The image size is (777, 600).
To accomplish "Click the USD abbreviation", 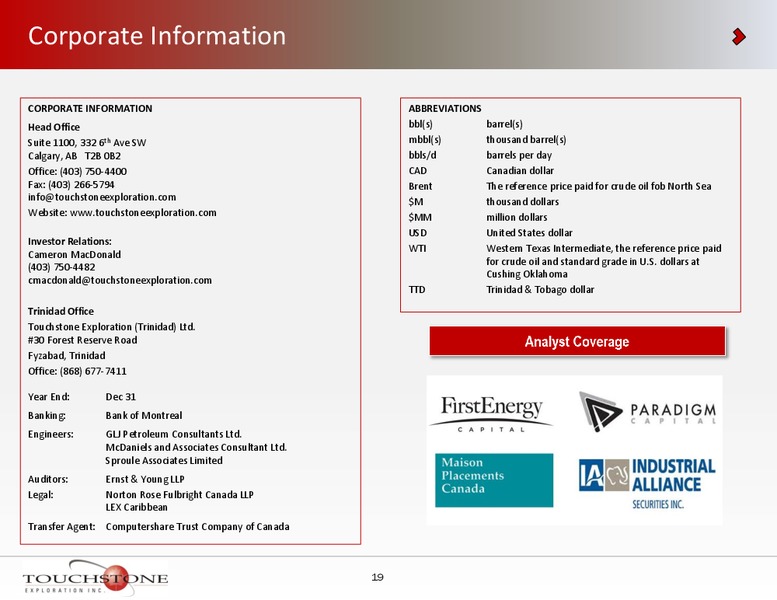I will pos(418,233).
